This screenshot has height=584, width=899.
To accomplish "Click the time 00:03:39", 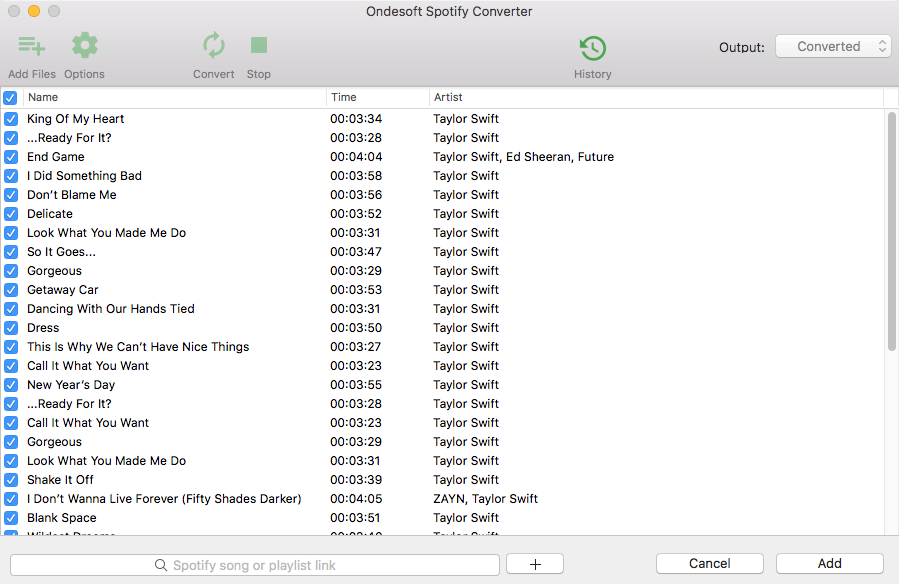I will click(x=356, y=480).
